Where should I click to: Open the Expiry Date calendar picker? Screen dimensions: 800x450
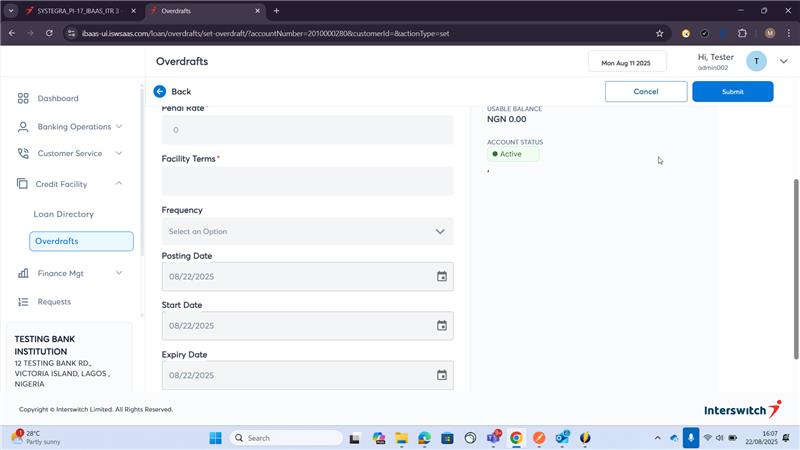[x=441, y=375]
